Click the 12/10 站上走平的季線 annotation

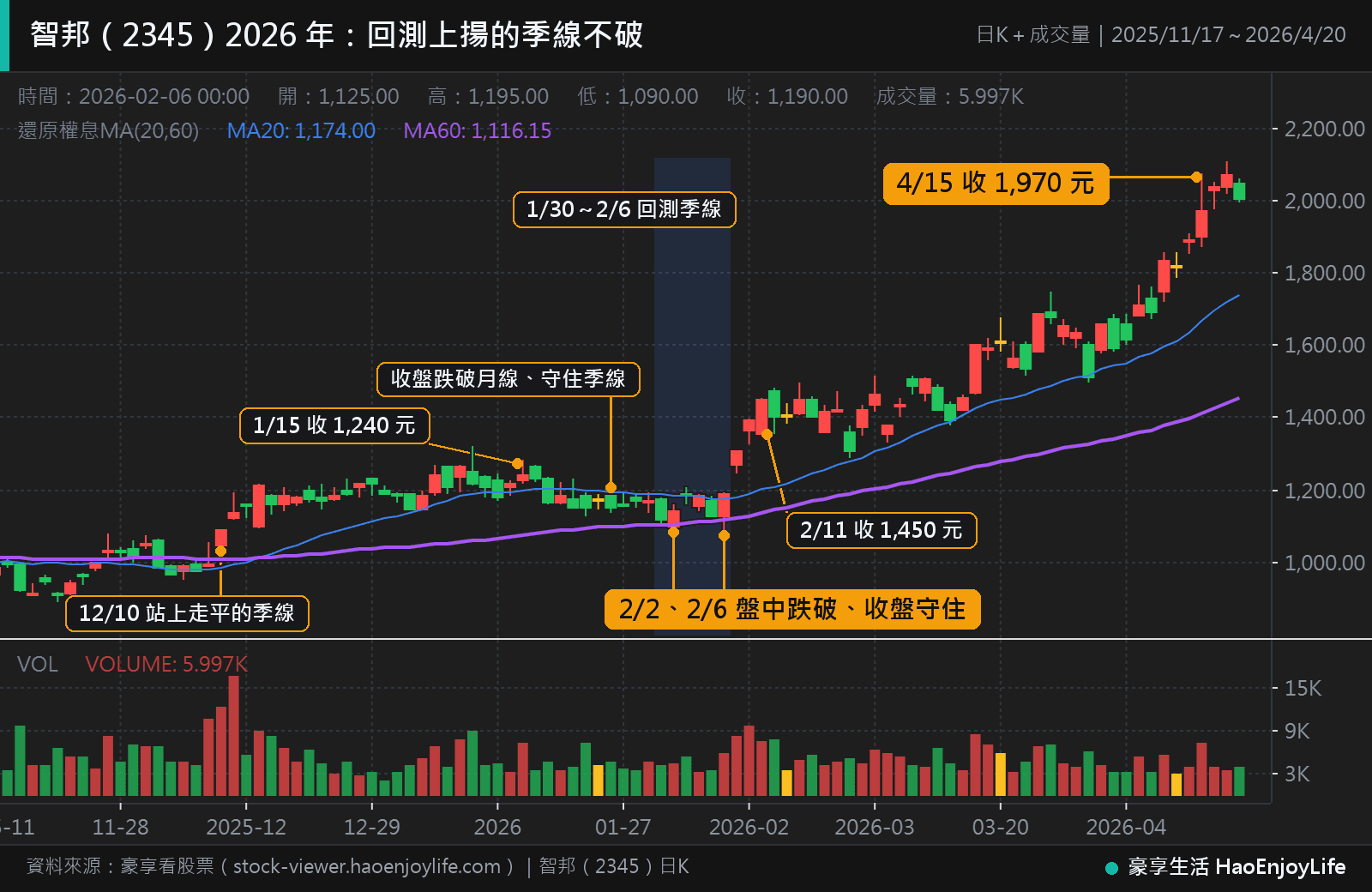tap(187, 613)
